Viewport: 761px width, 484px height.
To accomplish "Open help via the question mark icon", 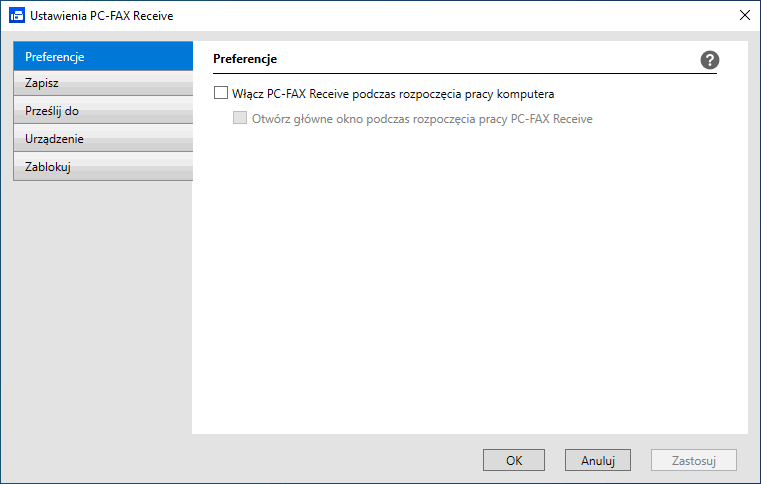I will (x=710, y=60).
